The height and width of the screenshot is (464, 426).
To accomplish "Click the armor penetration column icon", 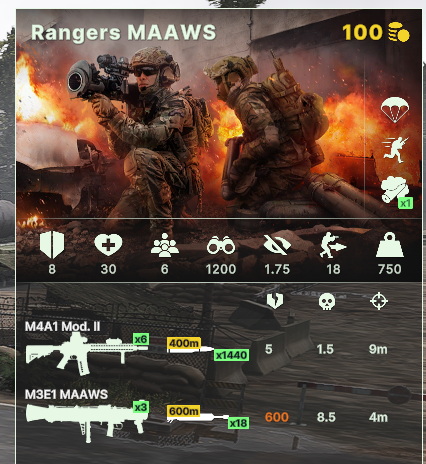I will click(x=275, y=301).
